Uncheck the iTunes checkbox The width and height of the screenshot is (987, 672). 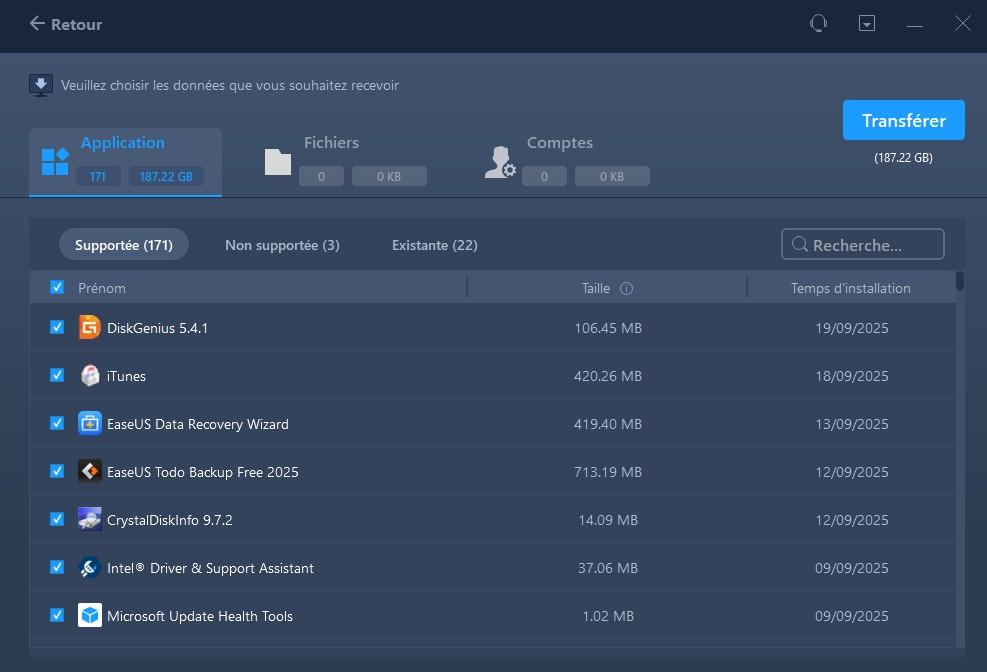pyautogui.click(x=57, y=376)
